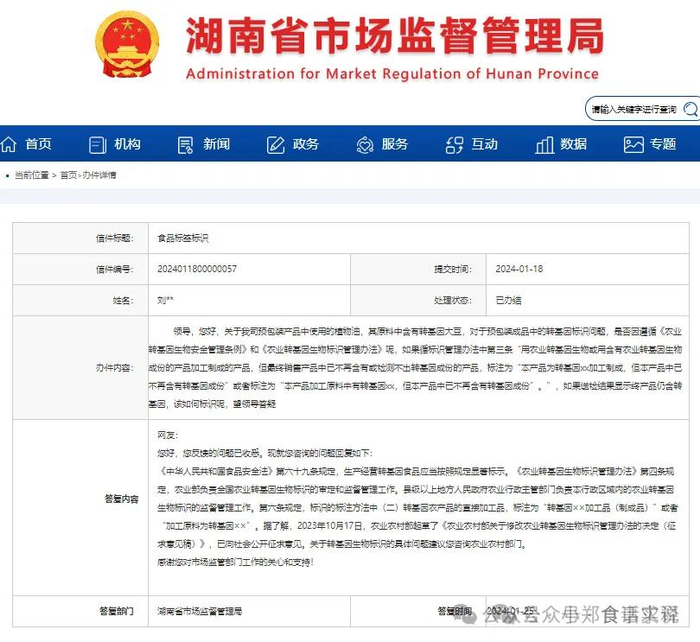This screenshot has height=642, width=700.
Task: Click the closing line 感谢您对市场监管部门工作的关心和支持
Action: [x=235, y=562]
